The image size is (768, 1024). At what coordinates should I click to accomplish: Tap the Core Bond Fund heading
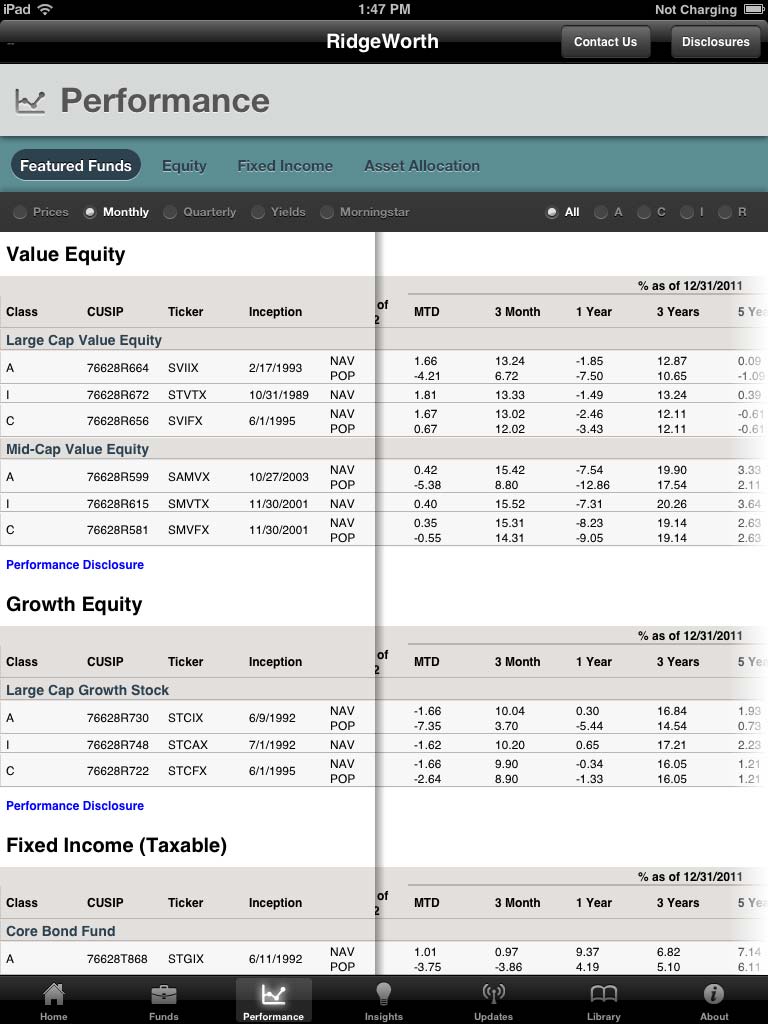[x=61, y=931]
